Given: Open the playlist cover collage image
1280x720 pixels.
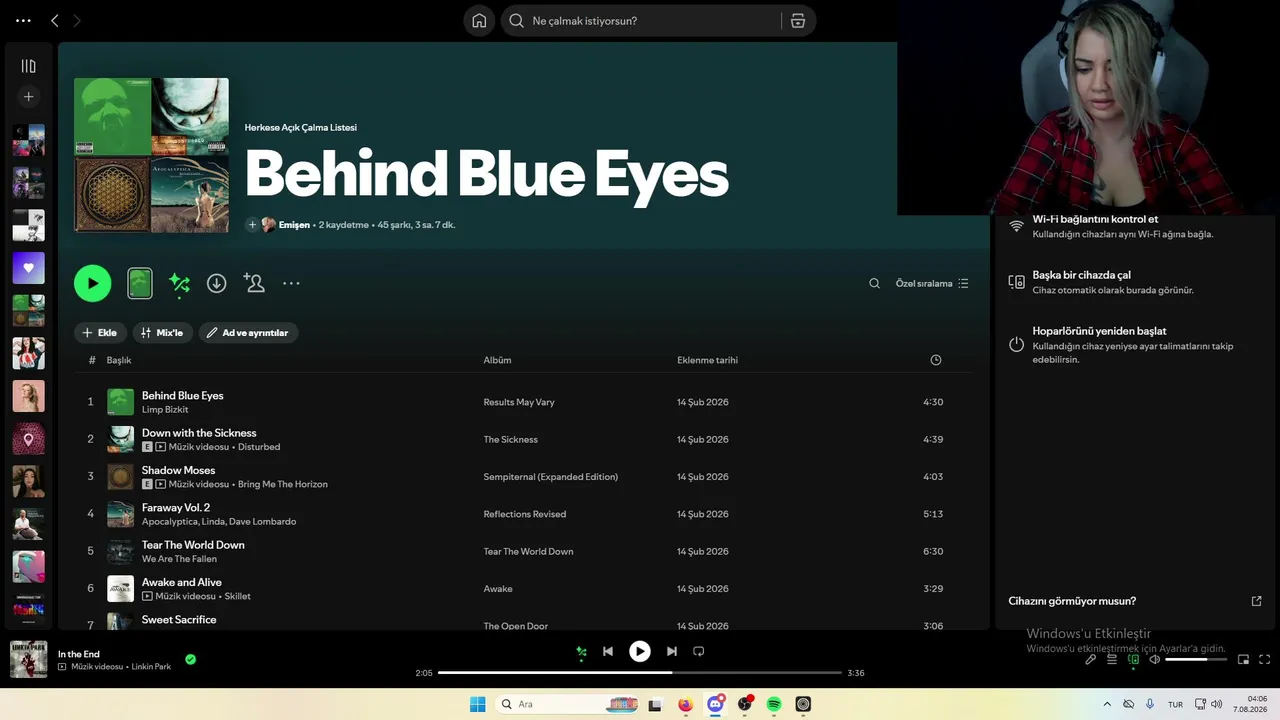Looking at the screenshot, I should point(151,155).
